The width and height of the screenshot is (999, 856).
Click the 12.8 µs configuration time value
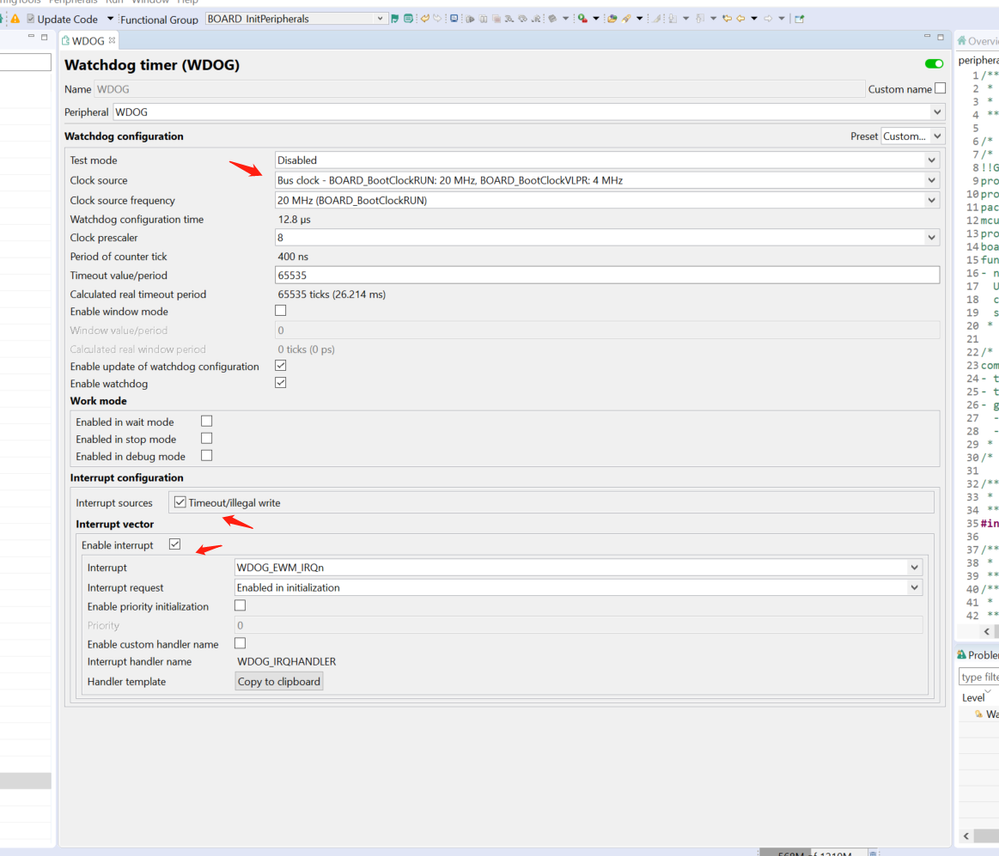coord(294,219)
